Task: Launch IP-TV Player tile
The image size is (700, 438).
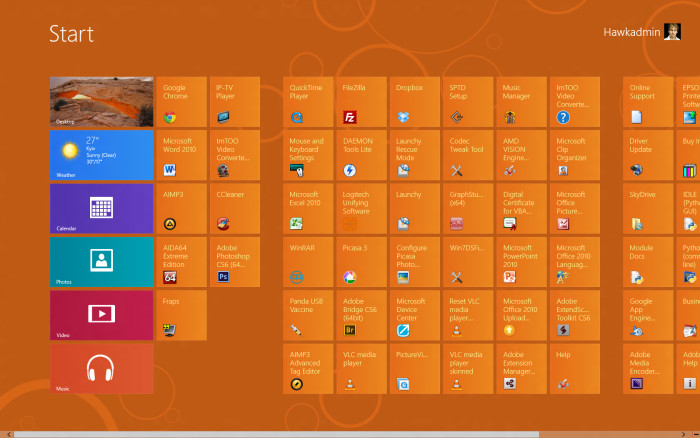Action: pyautogui.click(x=235, y=102)
